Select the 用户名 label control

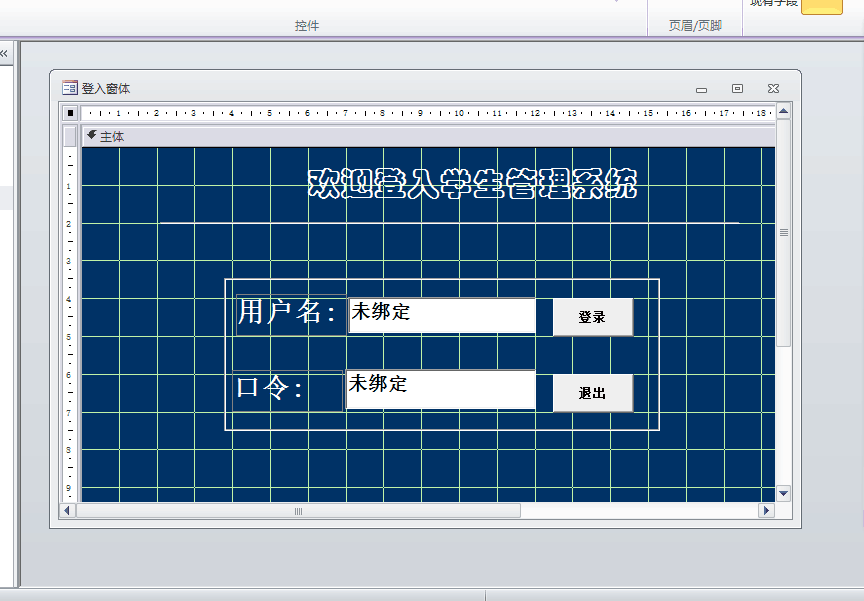pyautogui.click(x=289, y=313)
